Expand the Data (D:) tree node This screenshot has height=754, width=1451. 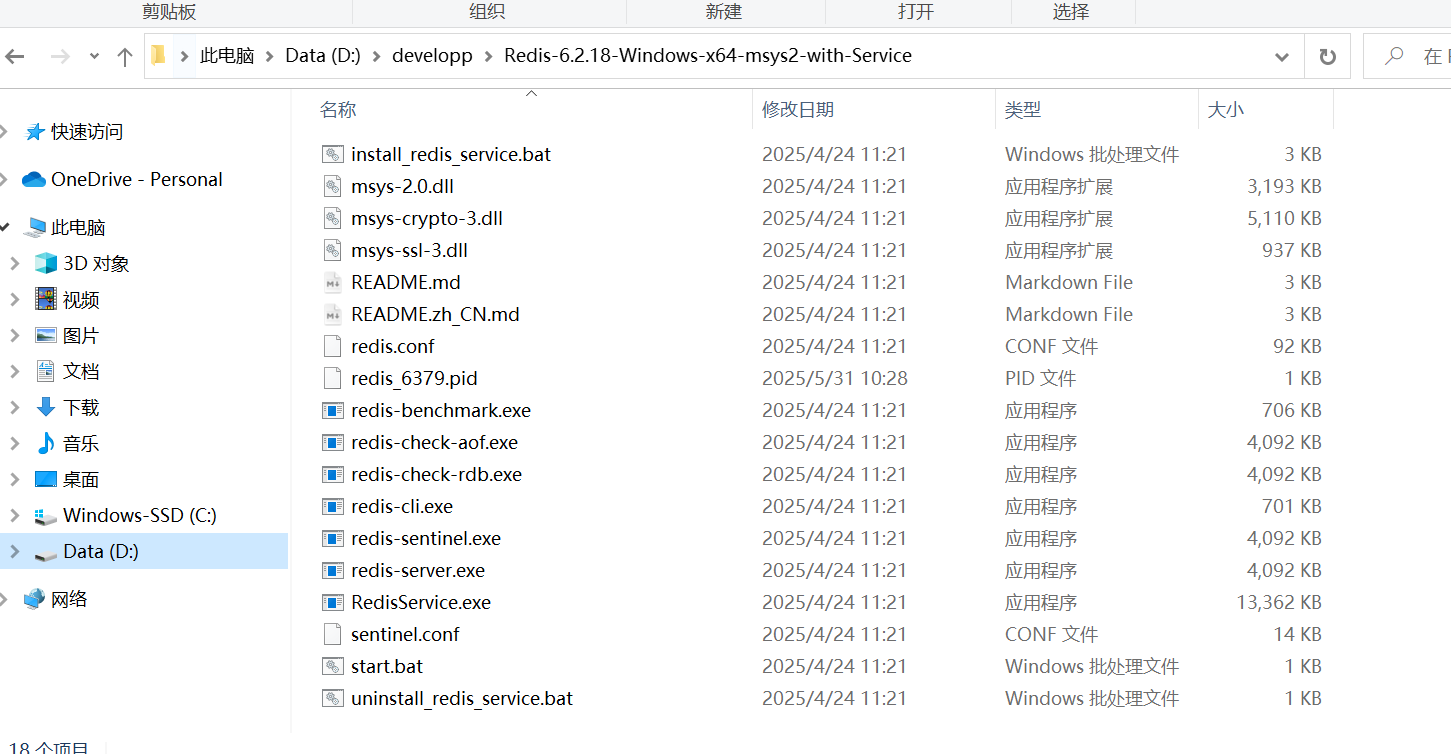tap(14, 551)
